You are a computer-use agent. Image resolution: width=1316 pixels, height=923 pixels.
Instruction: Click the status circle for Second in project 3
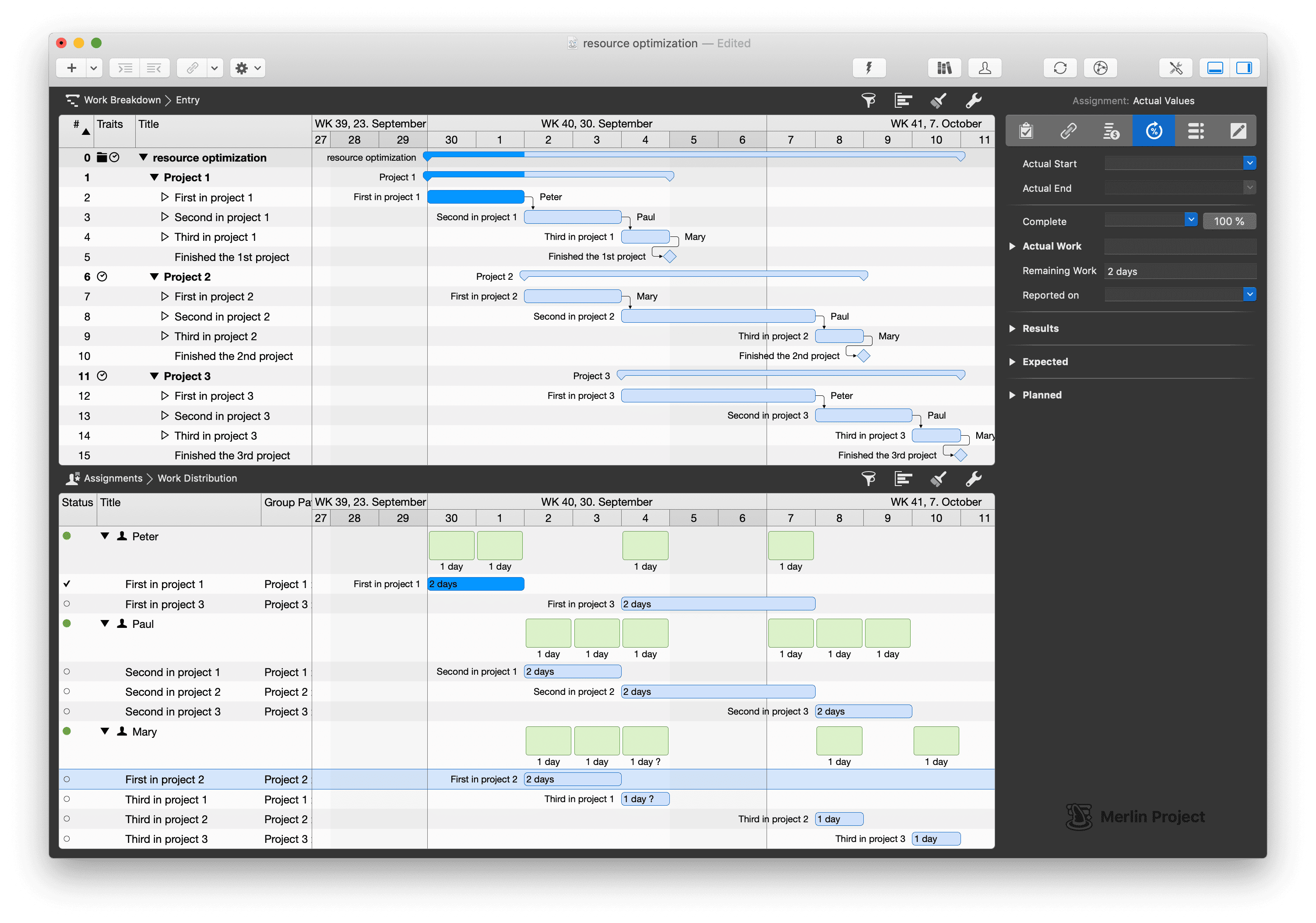67,712
